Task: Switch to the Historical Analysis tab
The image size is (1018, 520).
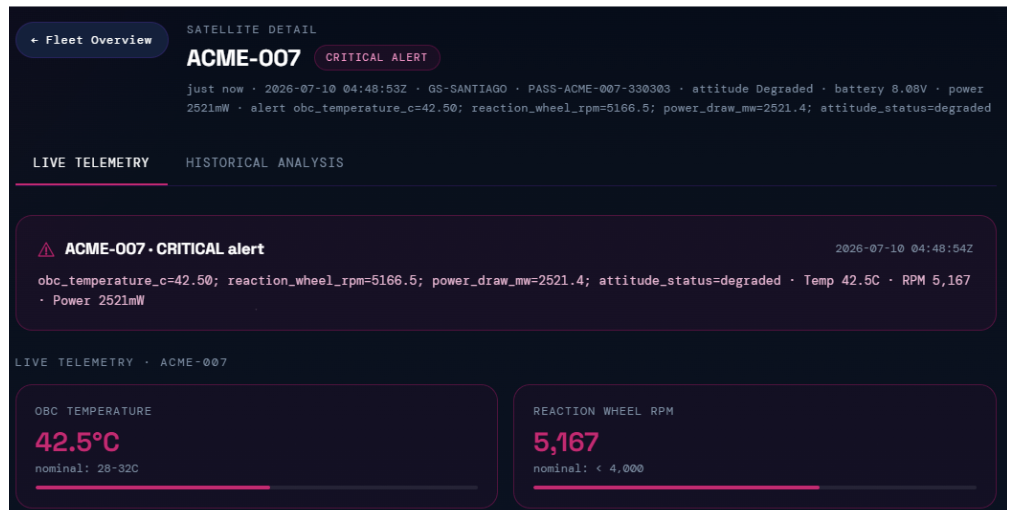Action: (264, 163)
